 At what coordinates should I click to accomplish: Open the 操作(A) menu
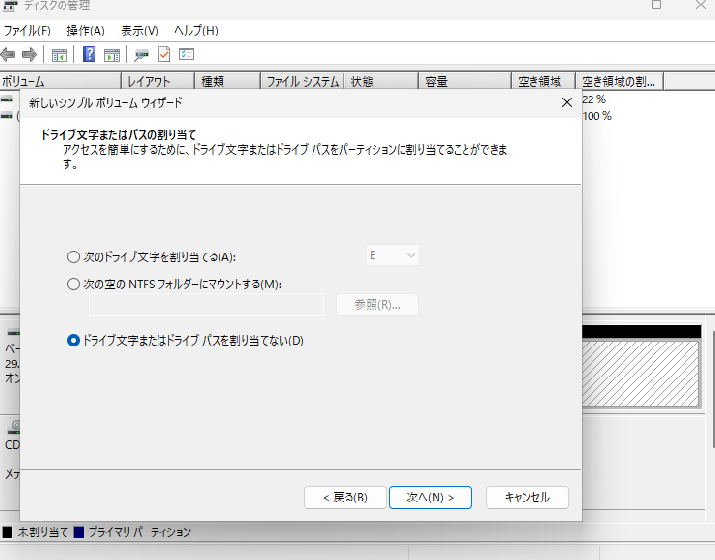(85, 31)
